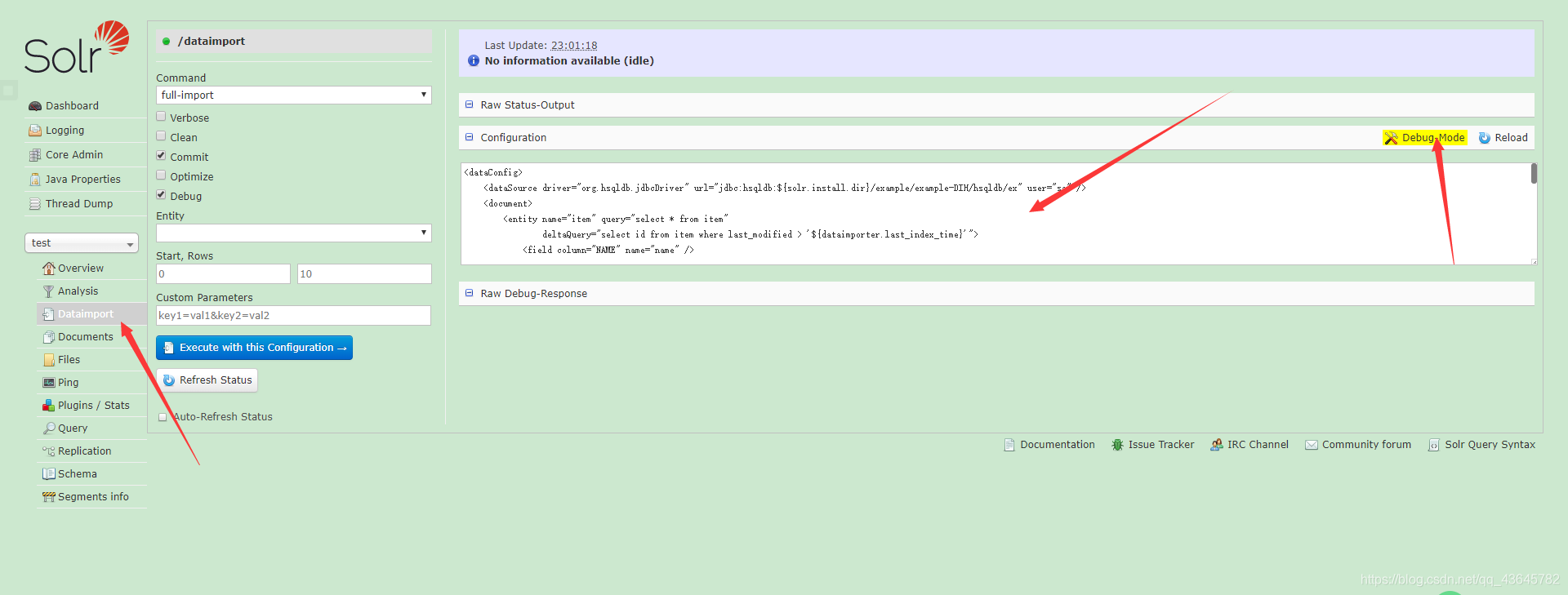Open the Dataimport menu item
Screen dimensions: 1568x595
click(91, 314)
